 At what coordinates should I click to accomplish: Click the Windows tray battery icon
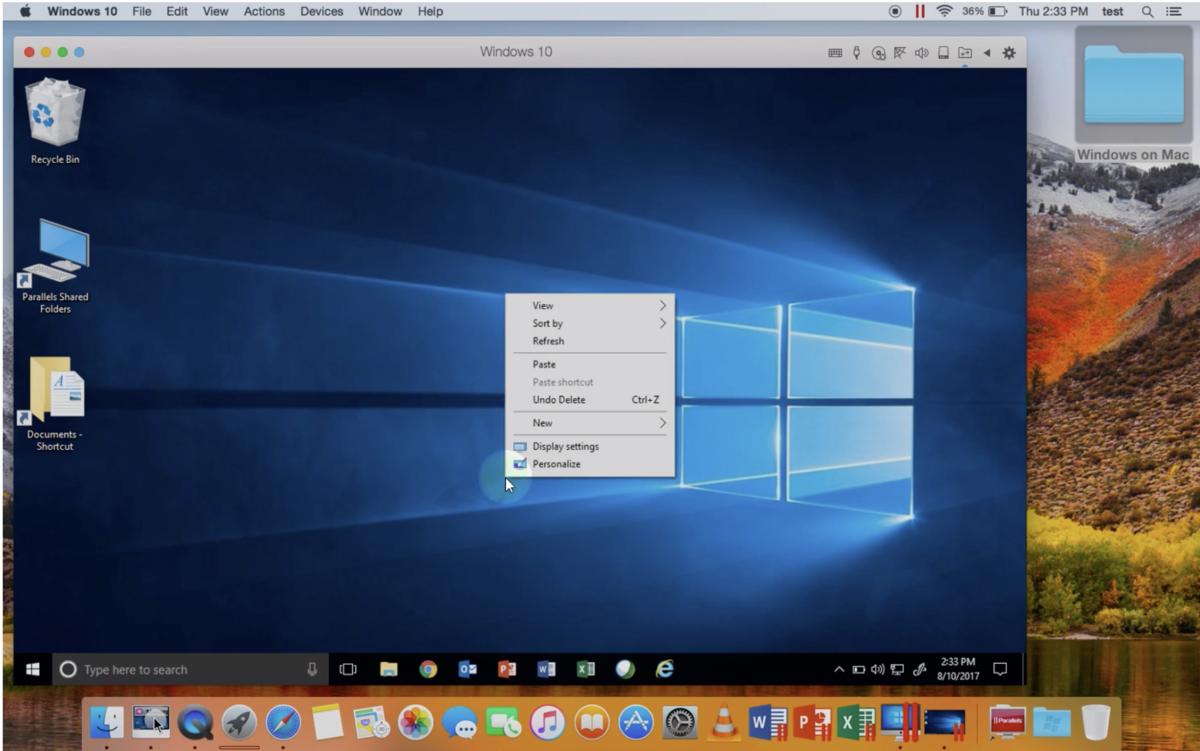click(858, 670)
